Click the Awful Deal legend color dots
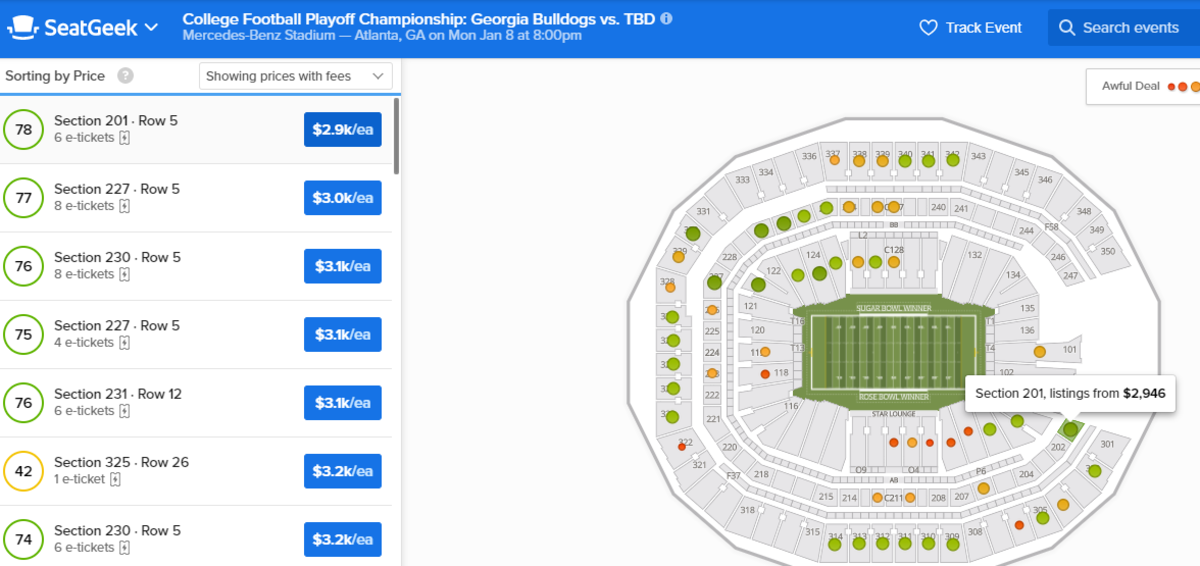This screenshot has width=1200, height=566. (x=1183, y=87)
